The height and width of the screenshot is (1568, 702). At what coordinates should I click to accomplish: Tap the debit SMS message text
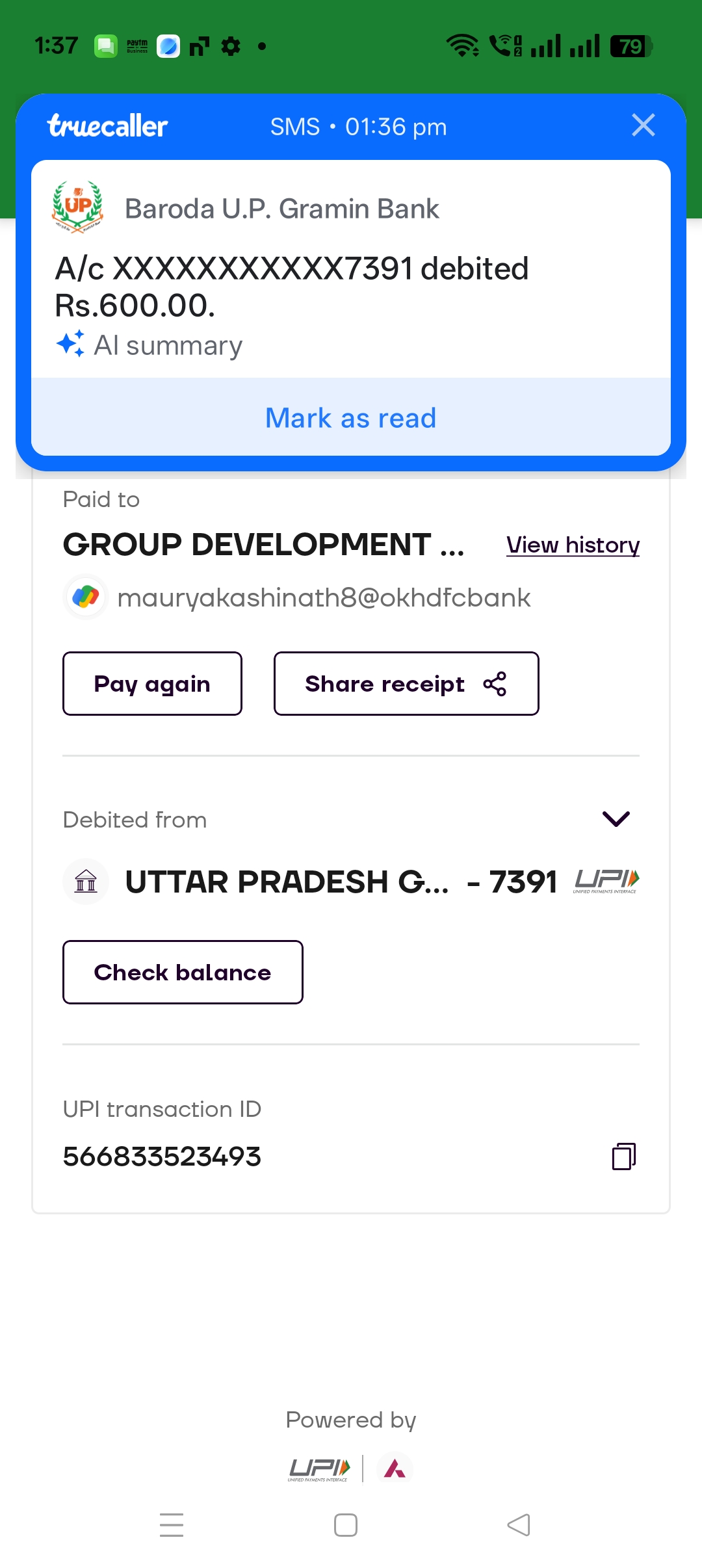(x=292, y=286)
